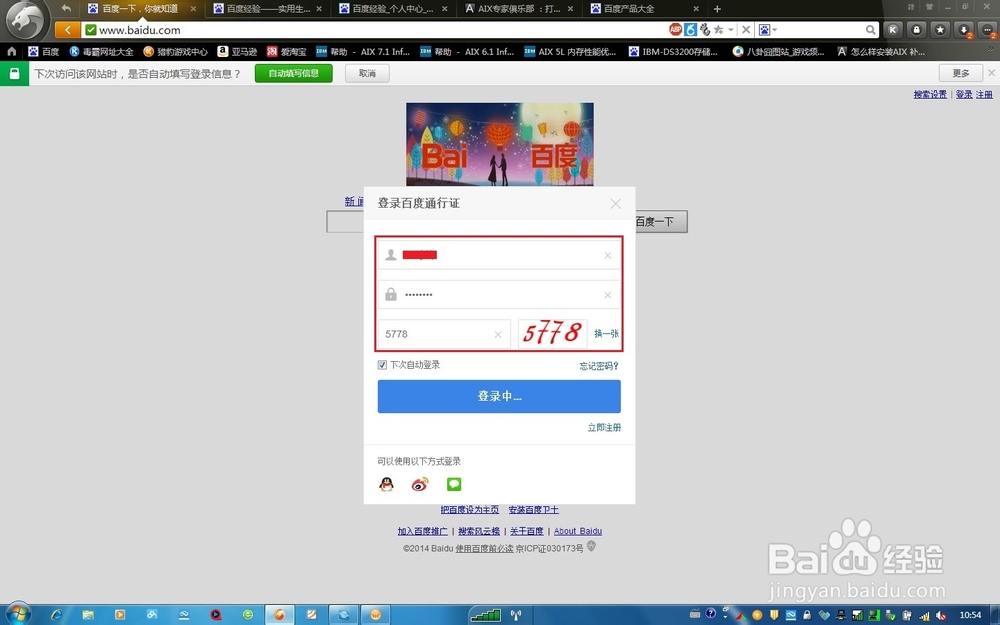Toggle the 下次自动登录 checkbox
This screenshot has width=1000, height=625.
pos(382,365)
